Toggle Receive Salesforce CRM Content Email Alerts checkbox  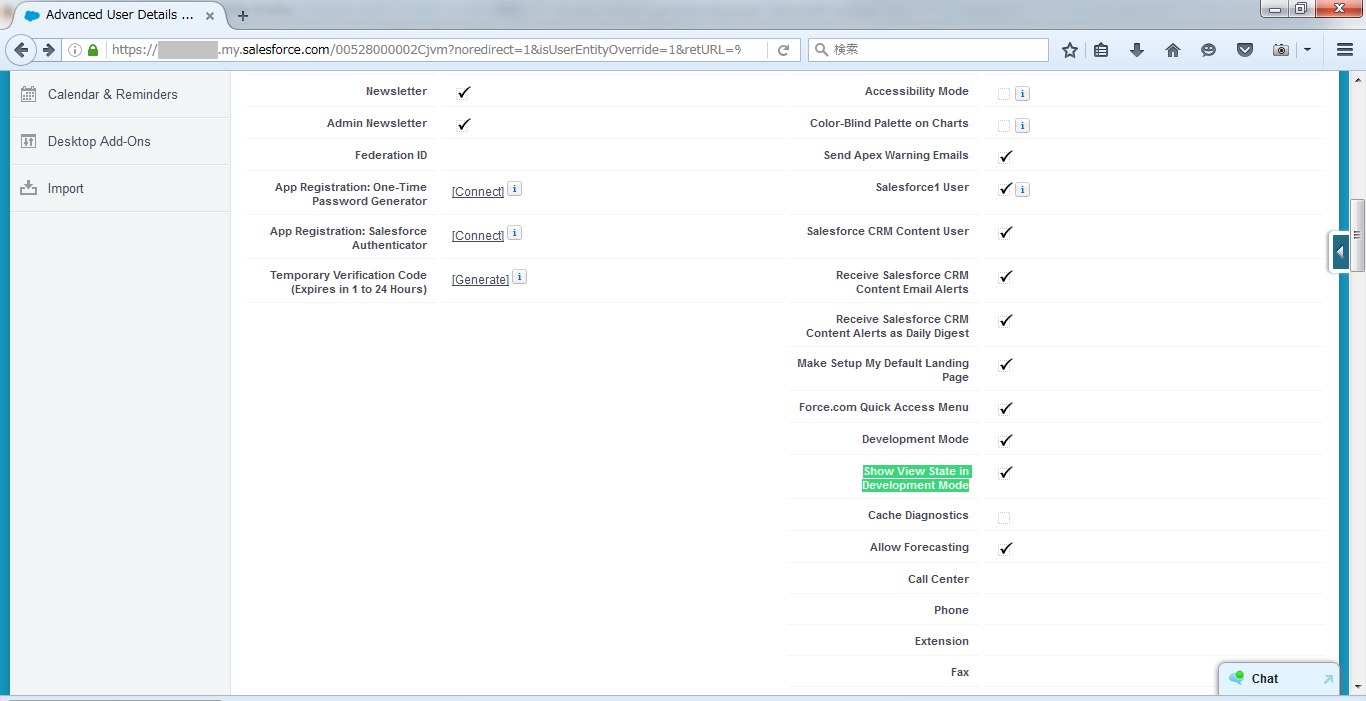point(1005,276)
